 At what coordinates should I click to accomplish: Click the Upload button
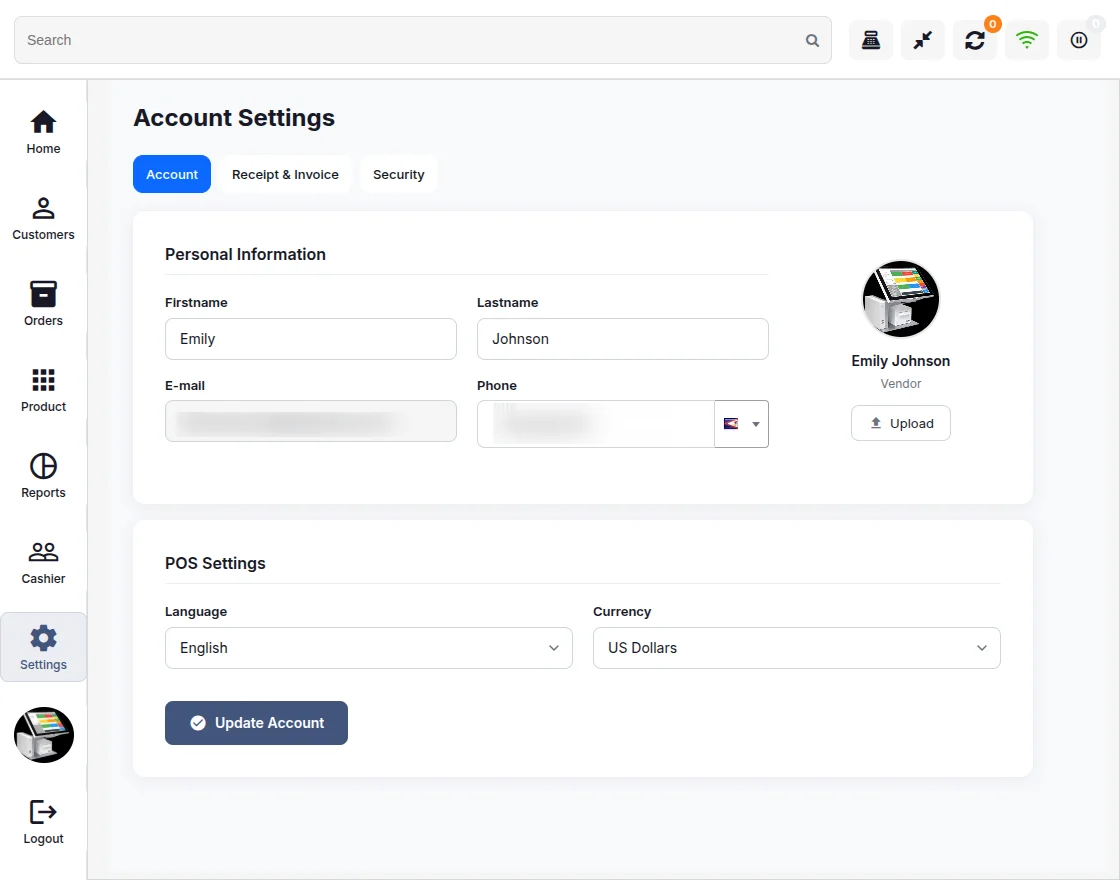tap(900, 423)
